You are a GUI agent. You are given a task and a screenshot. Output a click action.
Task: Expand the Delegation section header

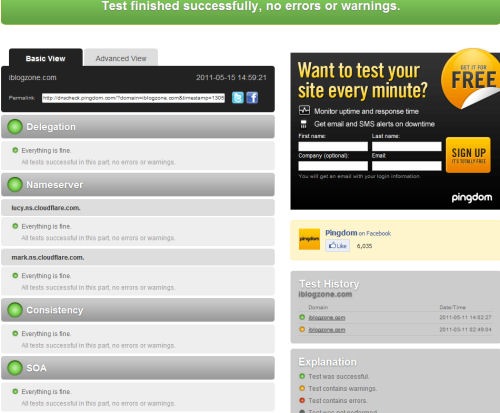coord(138,127)
